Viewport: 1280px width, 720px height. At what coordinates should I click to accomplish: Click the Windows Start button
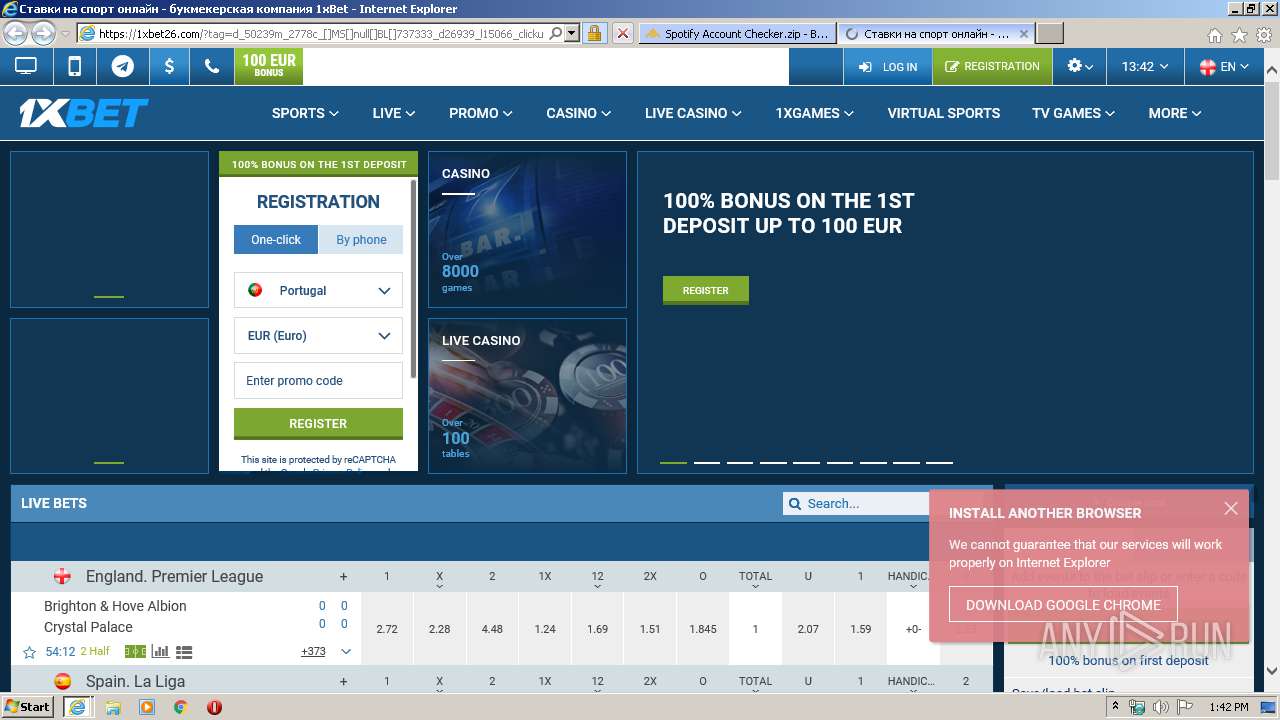28,706
